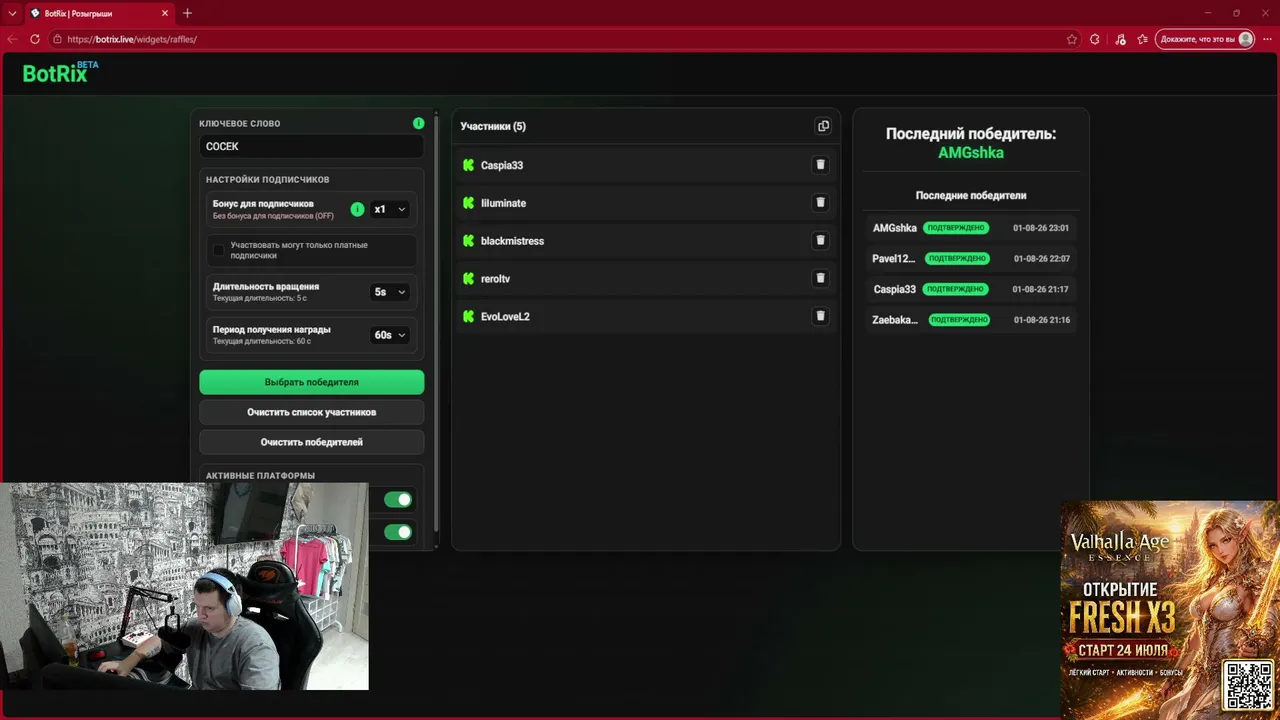
Task: Click the Kick icon next to blackmistress
Action: 468,241
